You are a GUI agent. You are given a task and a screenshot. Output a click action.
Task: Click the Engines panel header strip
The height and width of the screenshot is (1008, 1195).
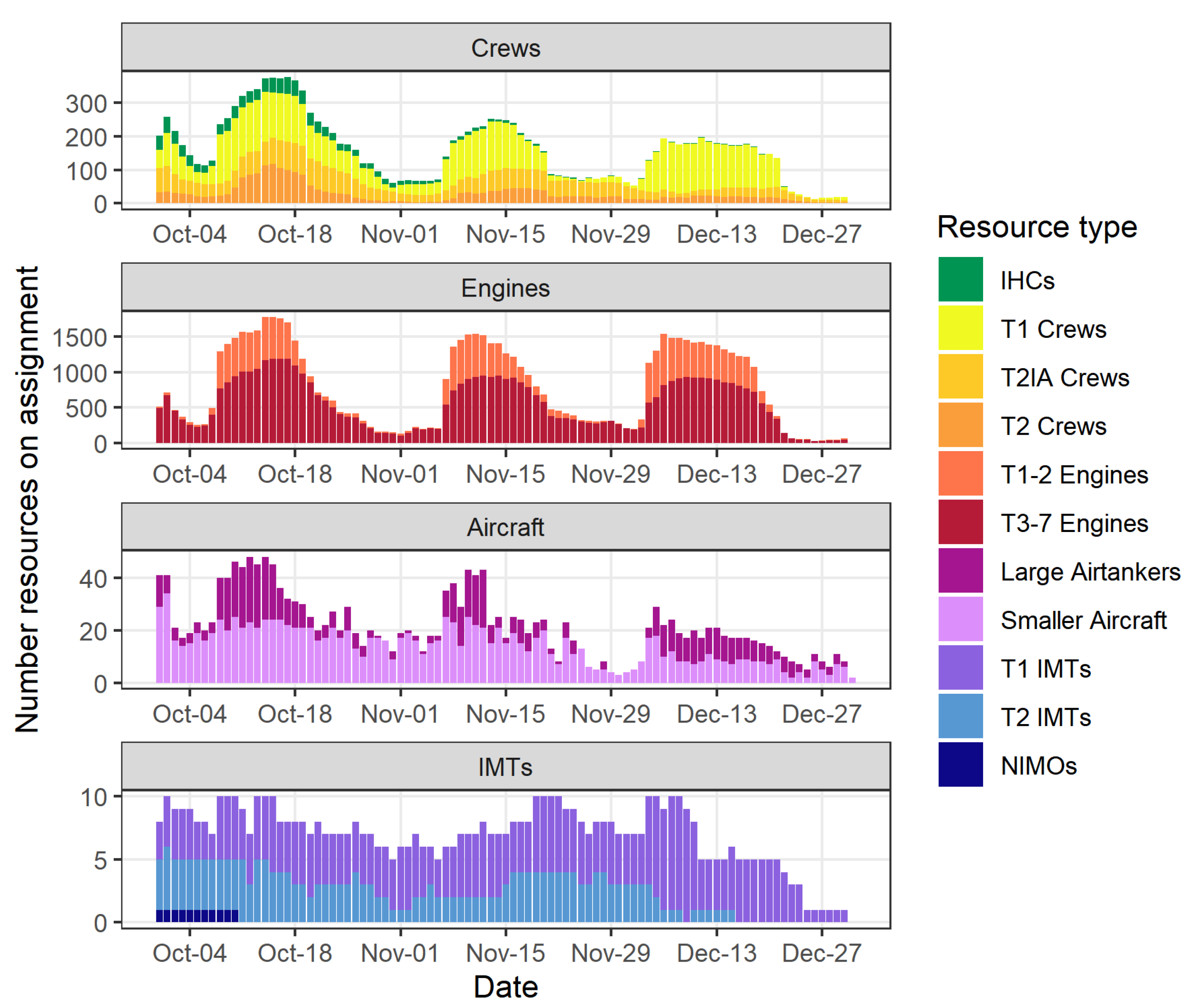(x=505, y=287)
